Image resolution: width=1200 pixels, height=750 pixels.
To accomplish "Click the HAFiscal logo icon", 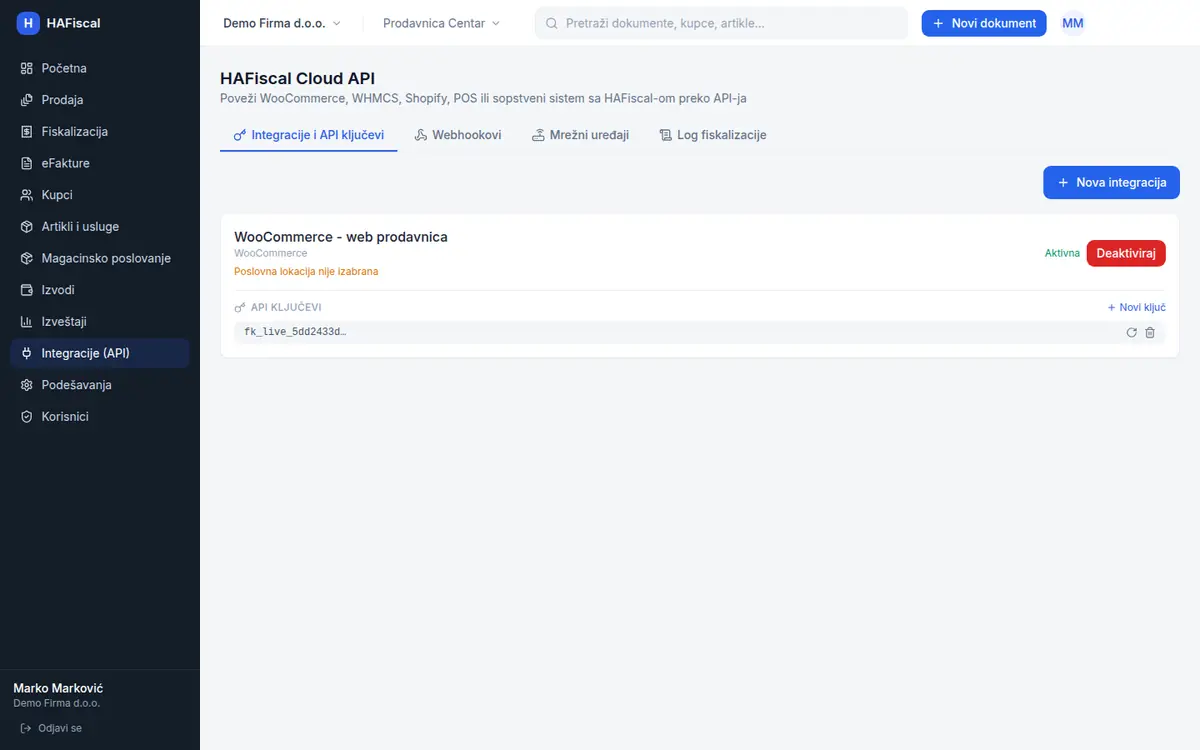I will (x=28, y=23).
